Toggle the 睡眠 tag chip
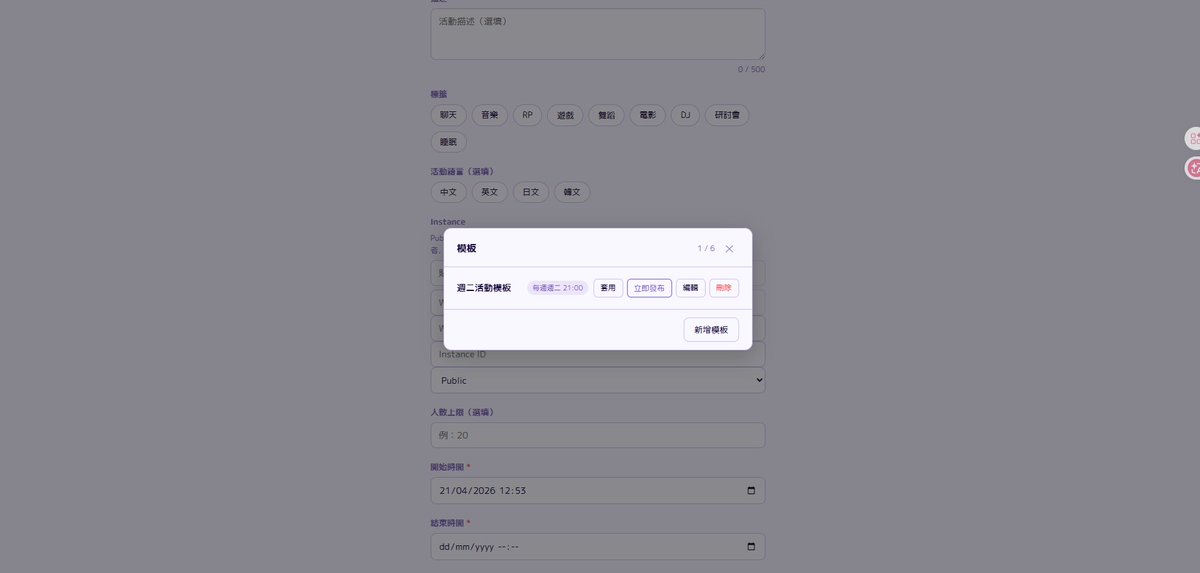Screen dimensions: 1200x573 coord(449,143)
